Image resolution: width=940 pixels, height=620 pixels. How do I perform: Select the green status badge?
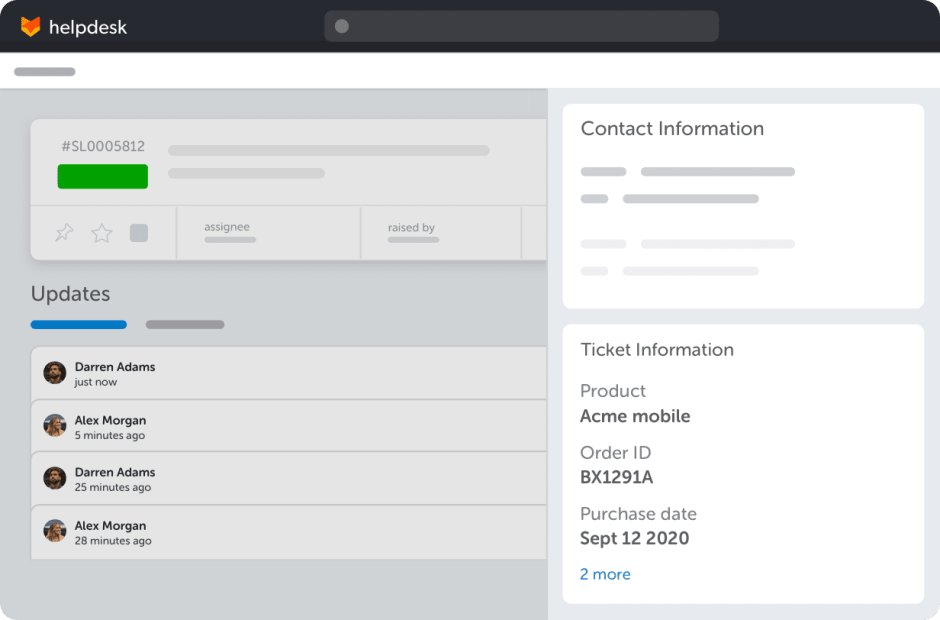103,176
